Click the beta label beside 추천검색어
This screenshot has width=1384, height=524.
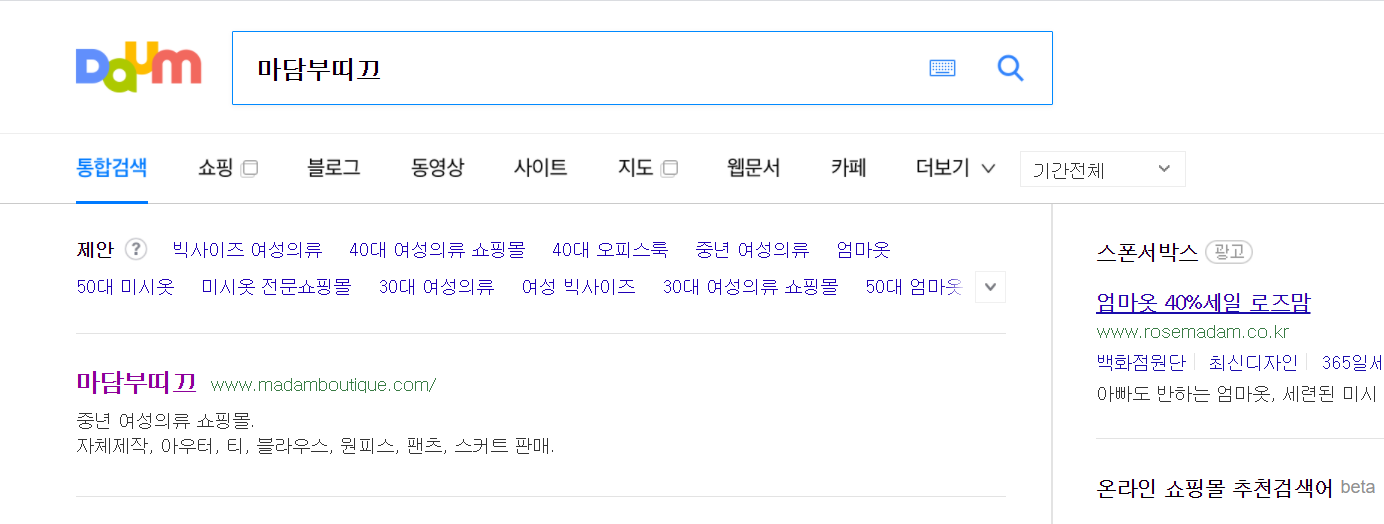point(1358,487)
